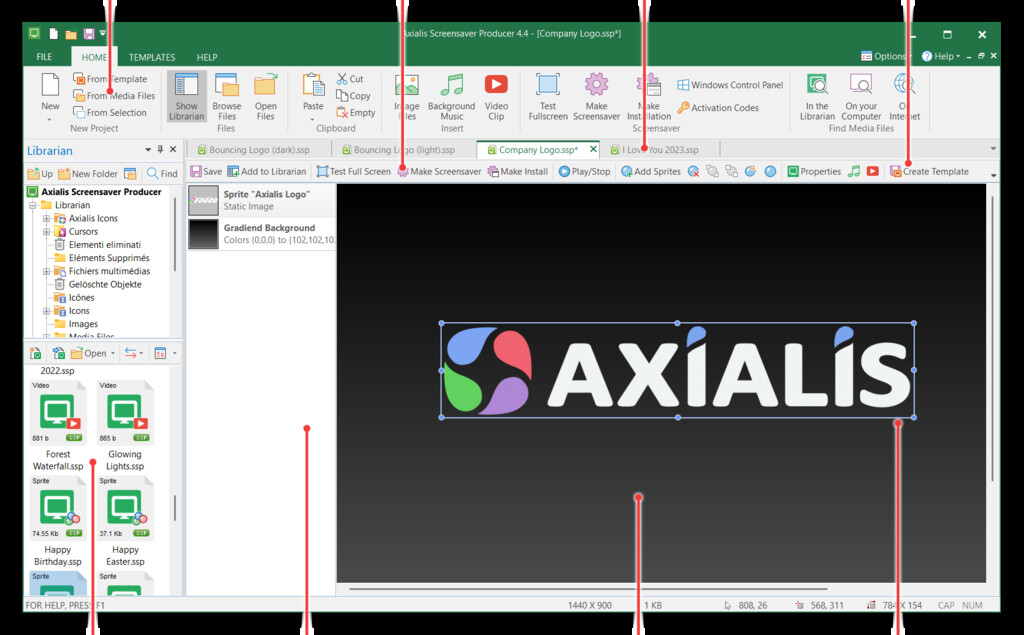Screen dimensions: 1024x635
Task: Click the Activation Codes key icon
Action: [684, 108]
